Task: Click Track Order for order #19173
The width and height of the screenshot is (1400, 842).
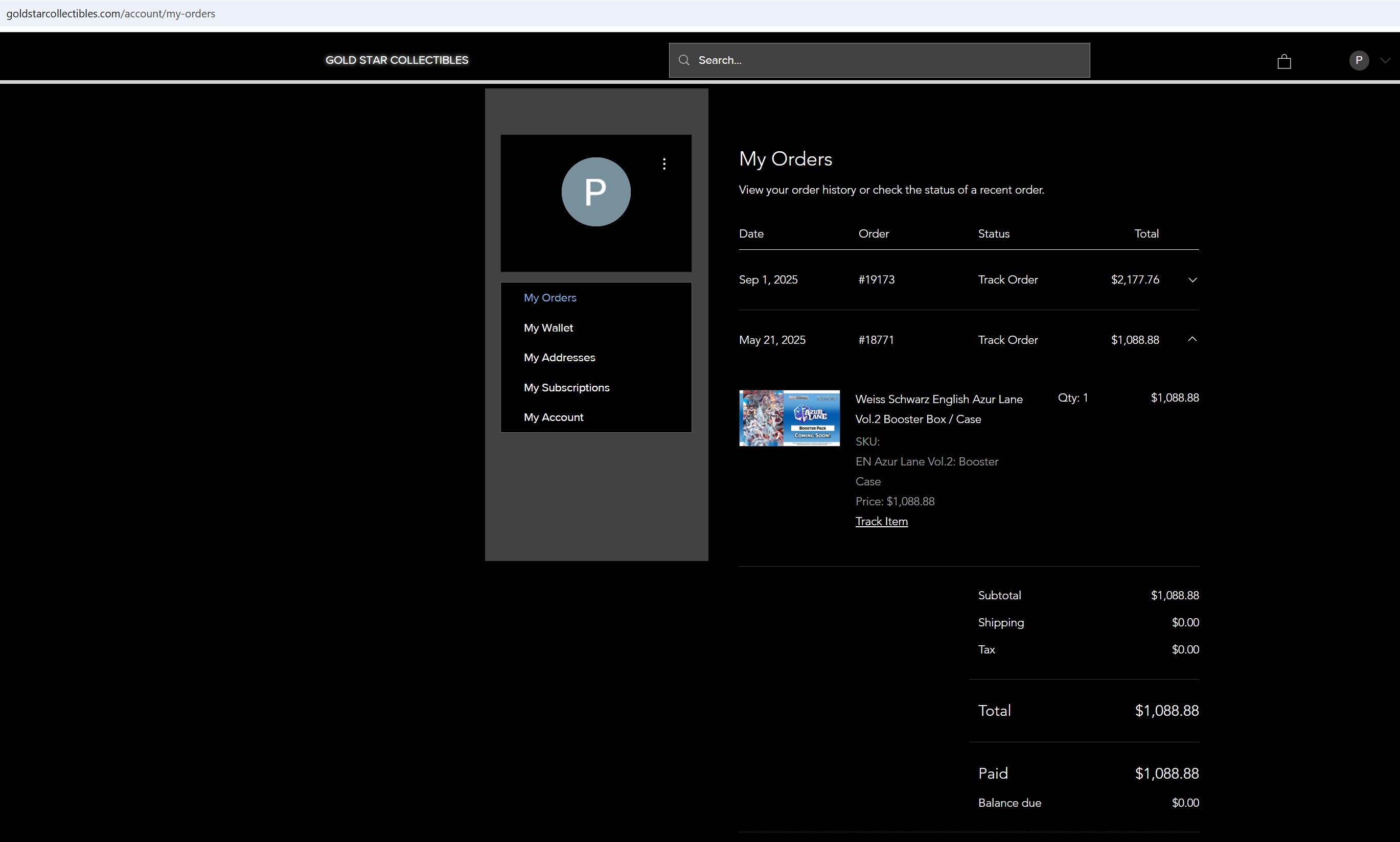Action: 1007,279
